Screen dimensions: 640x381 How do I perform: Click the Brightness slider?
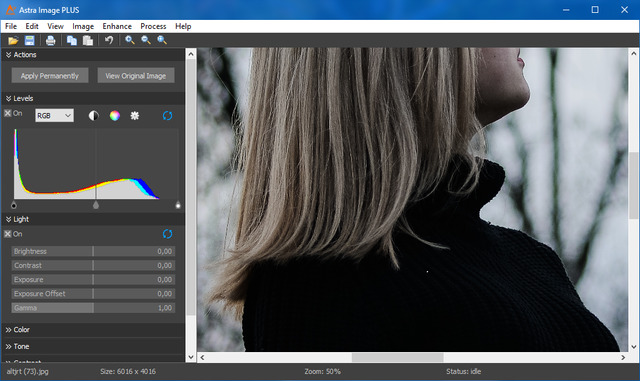coord(93,251)
